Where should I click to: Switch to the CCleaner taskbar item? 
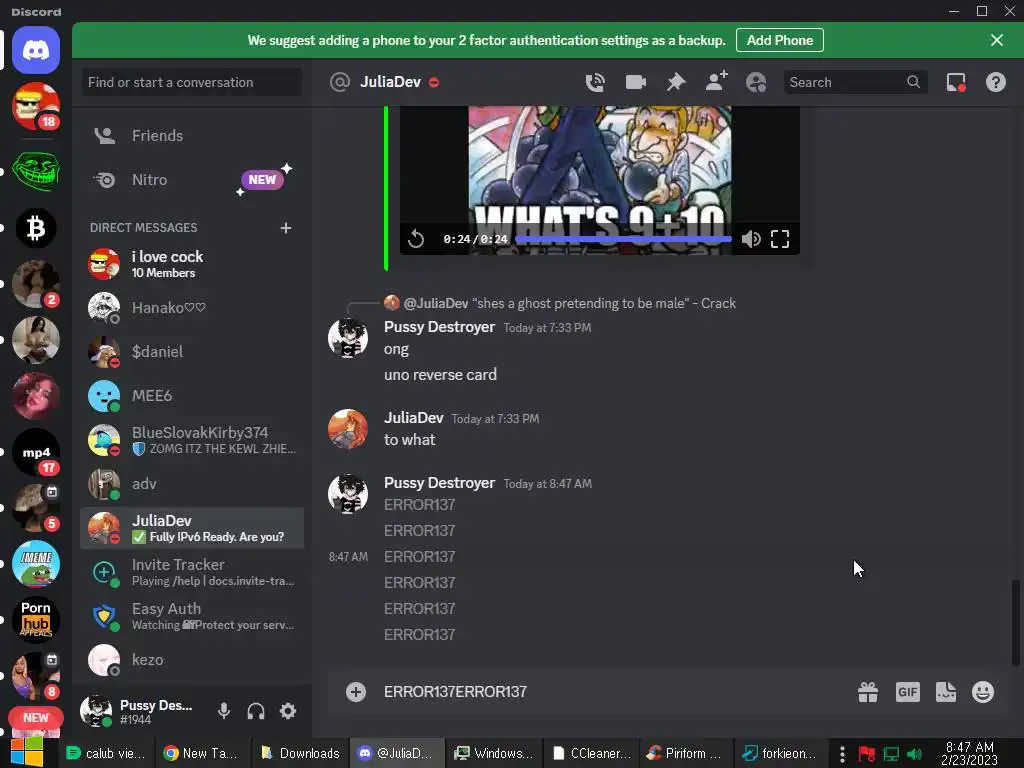592,753
